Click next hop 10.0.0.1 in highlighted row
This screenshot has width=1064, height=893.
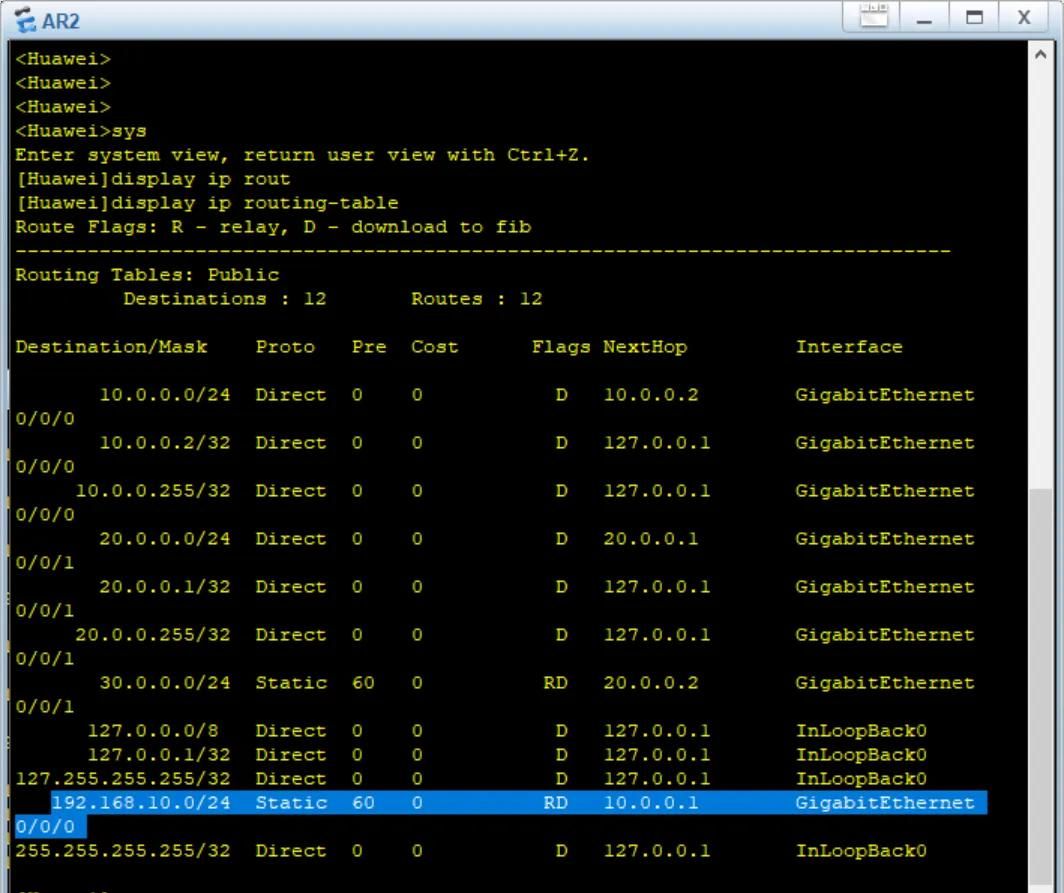point(650,803)
